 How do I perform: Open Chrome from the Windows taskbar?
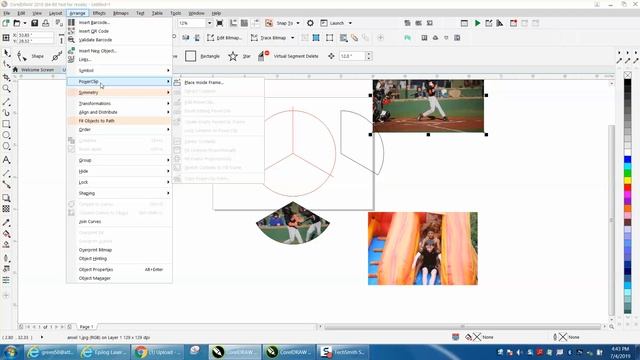159,352
